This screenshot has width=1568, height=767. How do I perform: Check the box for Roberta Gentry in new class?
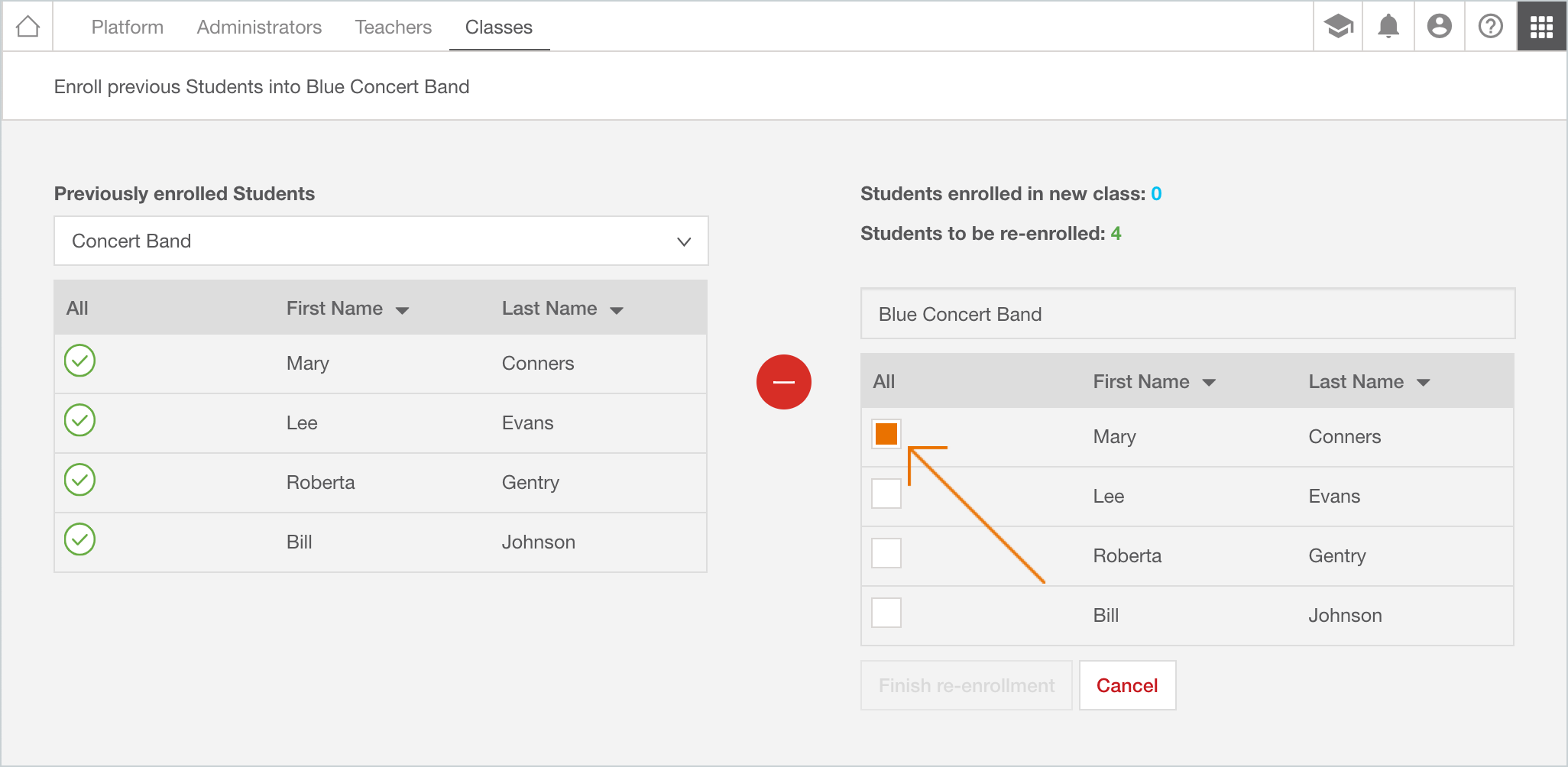886,553
